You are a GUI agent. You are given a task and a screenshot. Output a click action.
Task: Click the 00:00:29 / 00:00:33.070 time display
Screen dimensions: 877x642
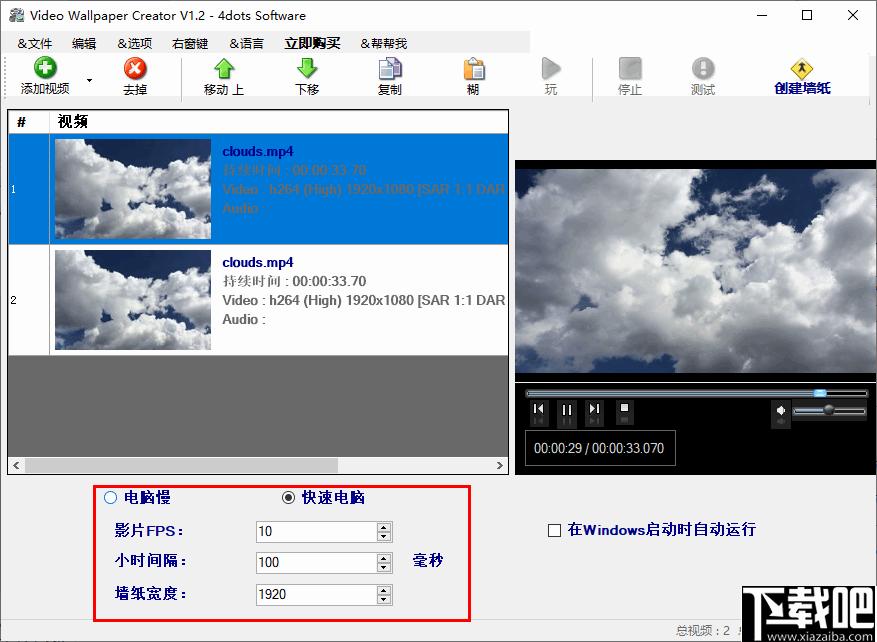point(600,448)
